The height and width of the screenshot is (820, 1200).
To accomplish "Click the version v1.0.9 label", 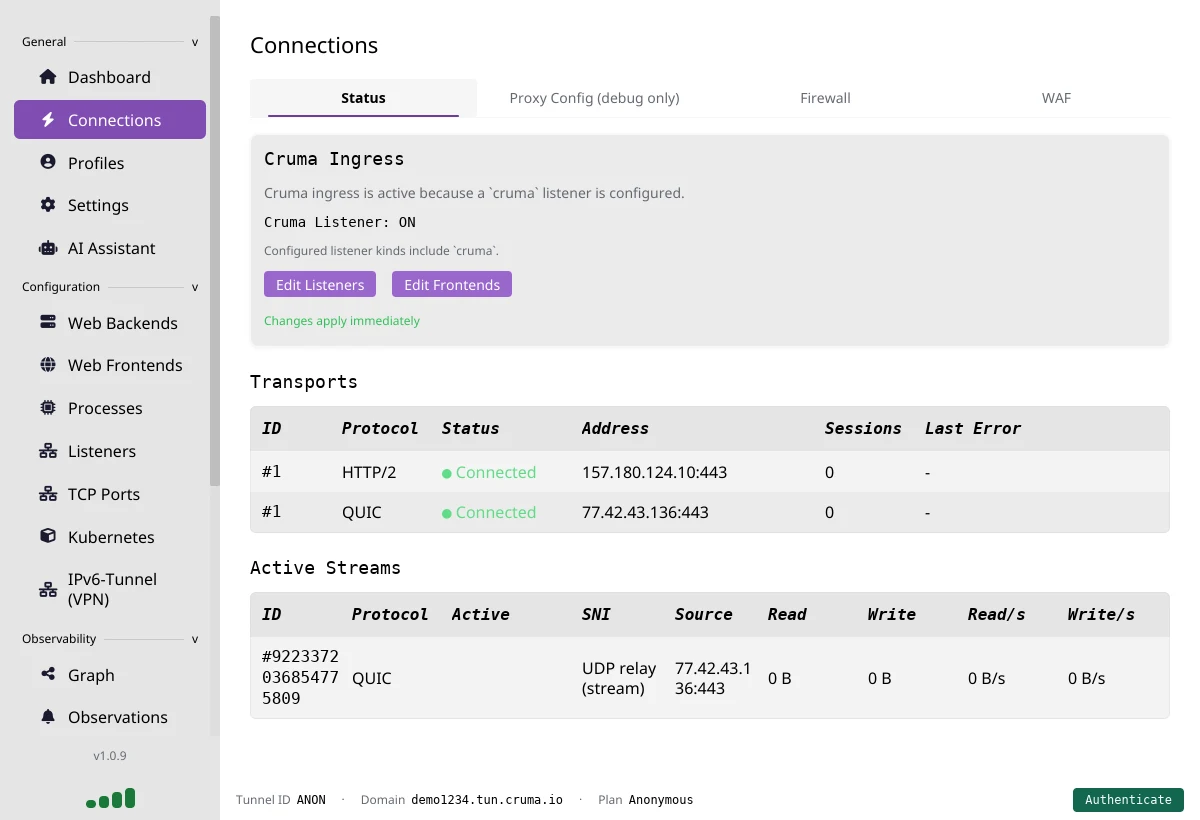I will 110,756.
